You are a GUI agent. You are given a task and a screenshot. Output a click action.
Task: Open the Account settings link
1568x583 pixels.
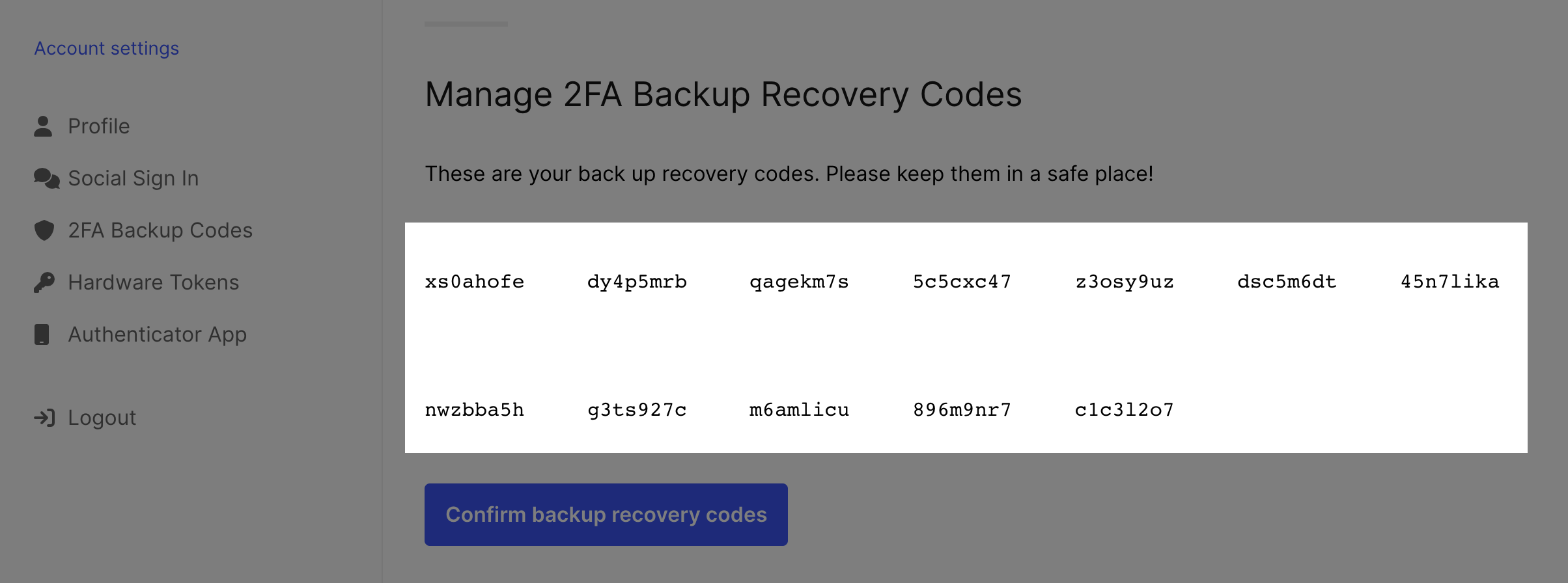point(106,48)
